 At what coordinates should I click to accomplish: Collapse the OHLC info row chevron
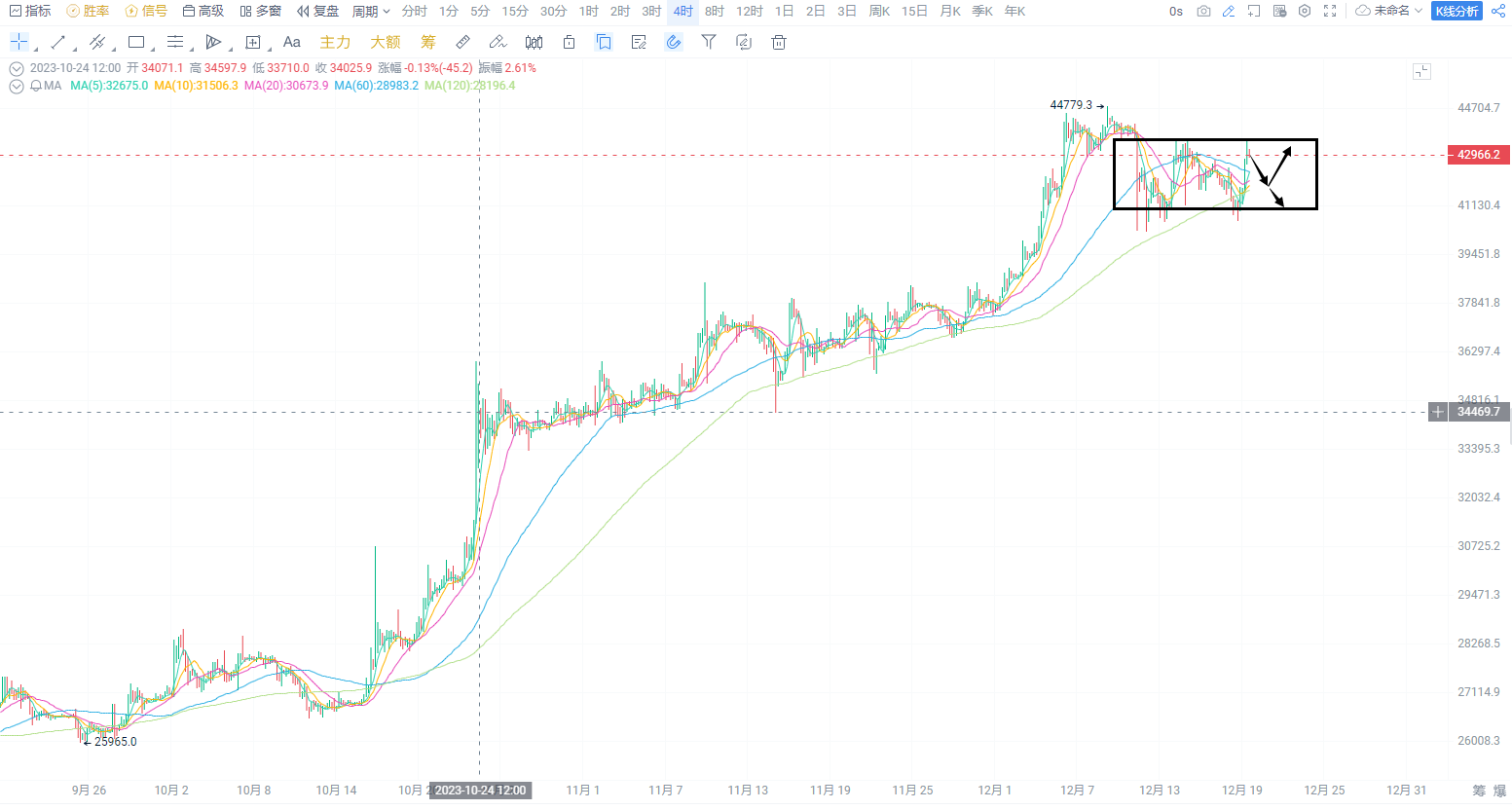click(17, 68)
